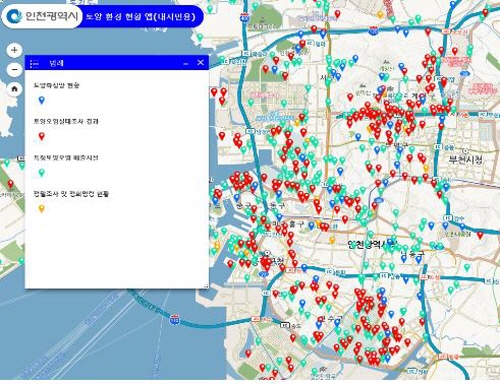Viewport: 500px width, 384px height.
Task: Zoom in with the plus button
Action: tap(14, 50)
